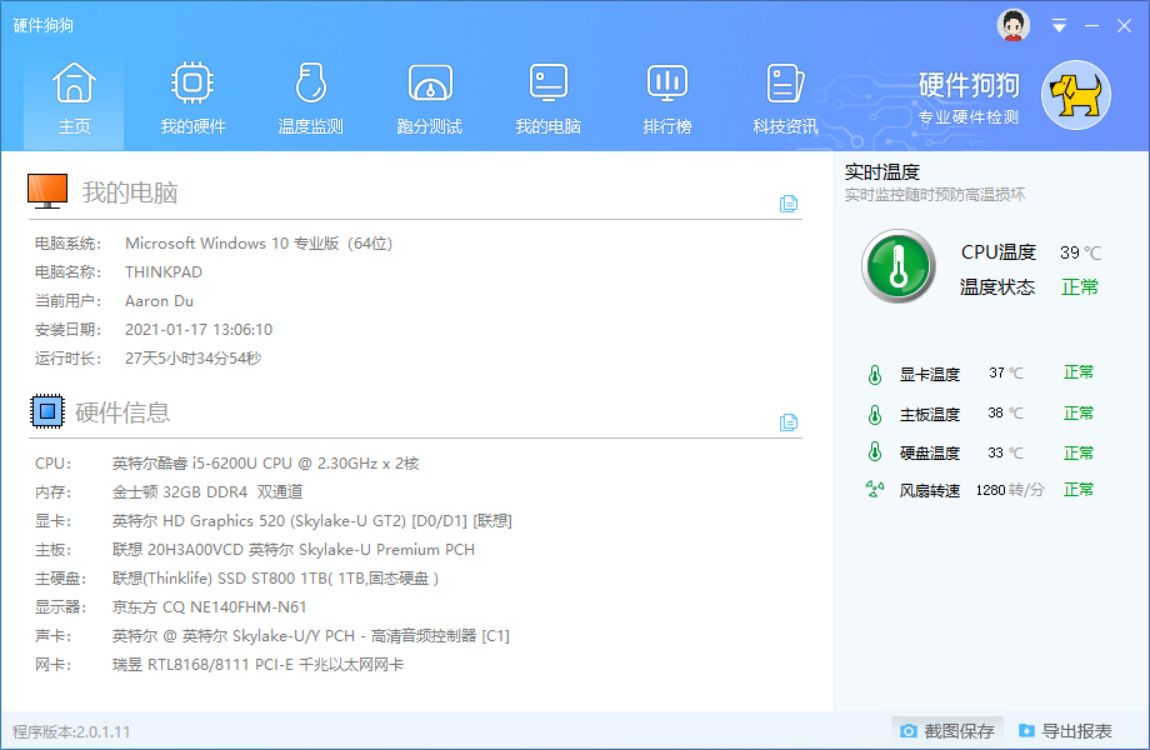Viewport: 1150px width, 750px height.
Task: Switch to the 排行榜 ranking tab
Action: tap(666, 95)
